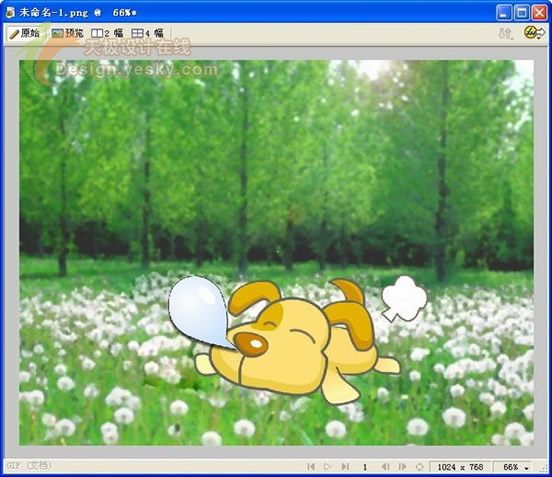Screen dimensions: 552x477
Task: Advance to the next frame
Action: point(402,467)
